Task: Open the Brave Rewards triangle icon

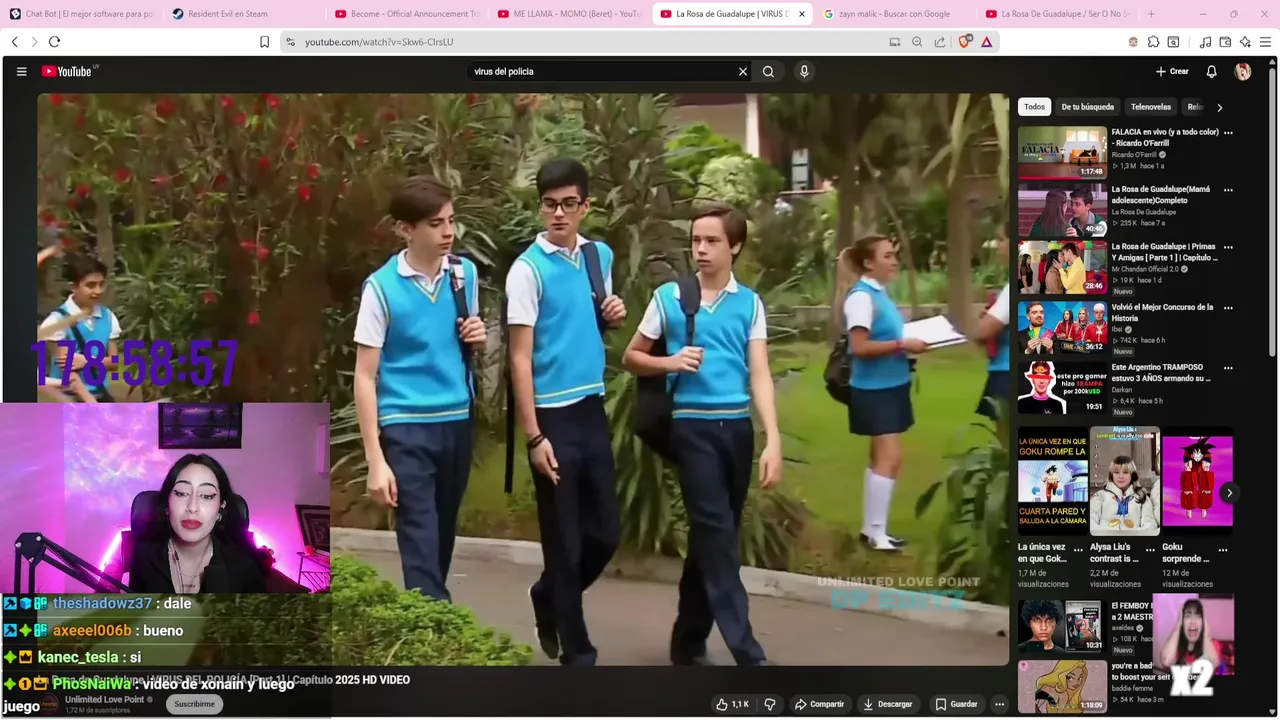Action: coord(986,42)
